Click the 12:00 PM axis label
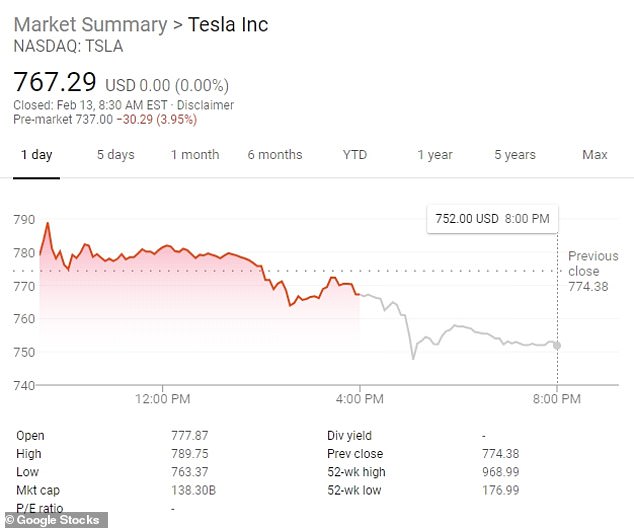This screenshot has width=634, height=528. click(163, 398)
